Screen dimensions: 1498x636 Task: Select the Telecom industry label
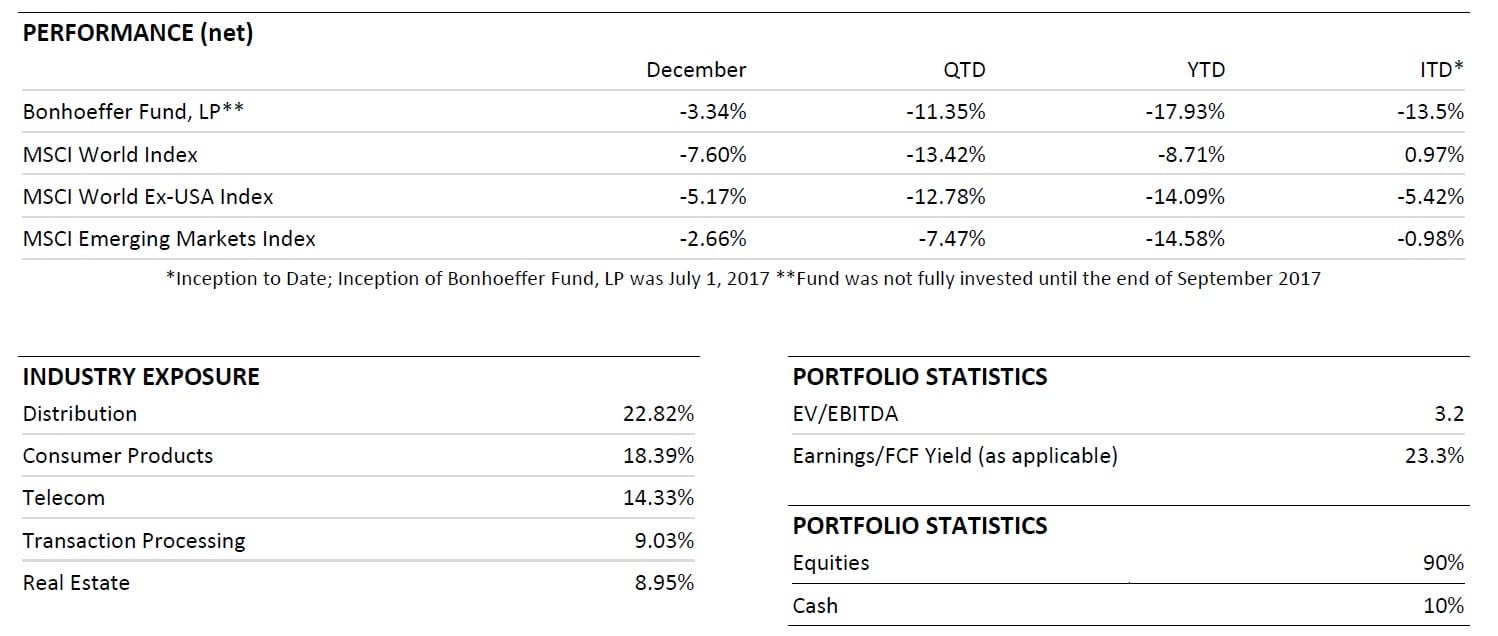click(63, 498)
